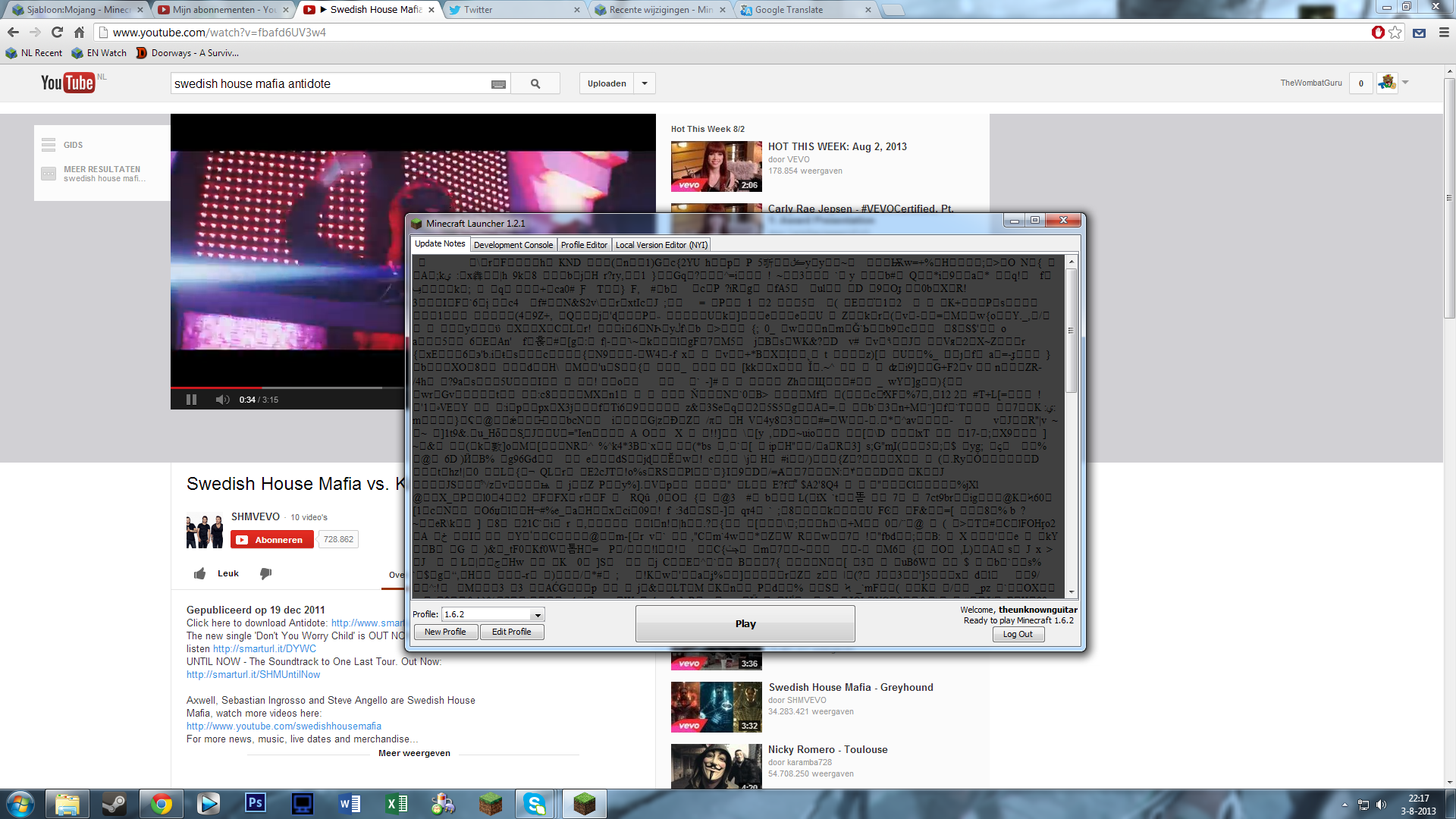Open the YouTube GIDS guide menu icon

point(49,145)
